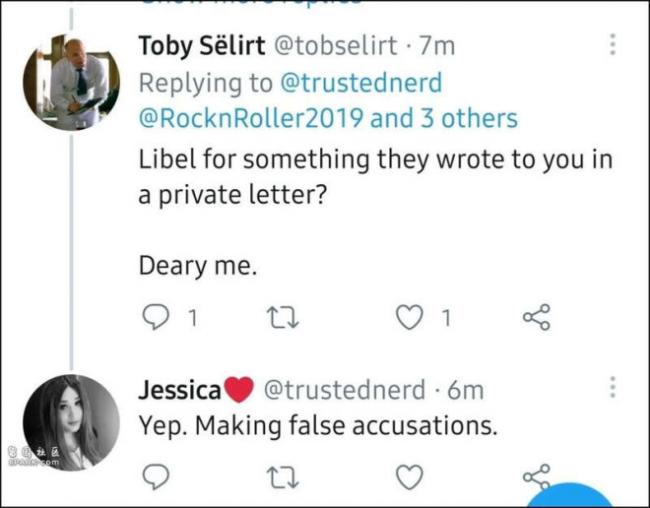The height and width of the screenshot is (508, 650).
Task: Open @tobselirt handle
Action: (335, 45)
